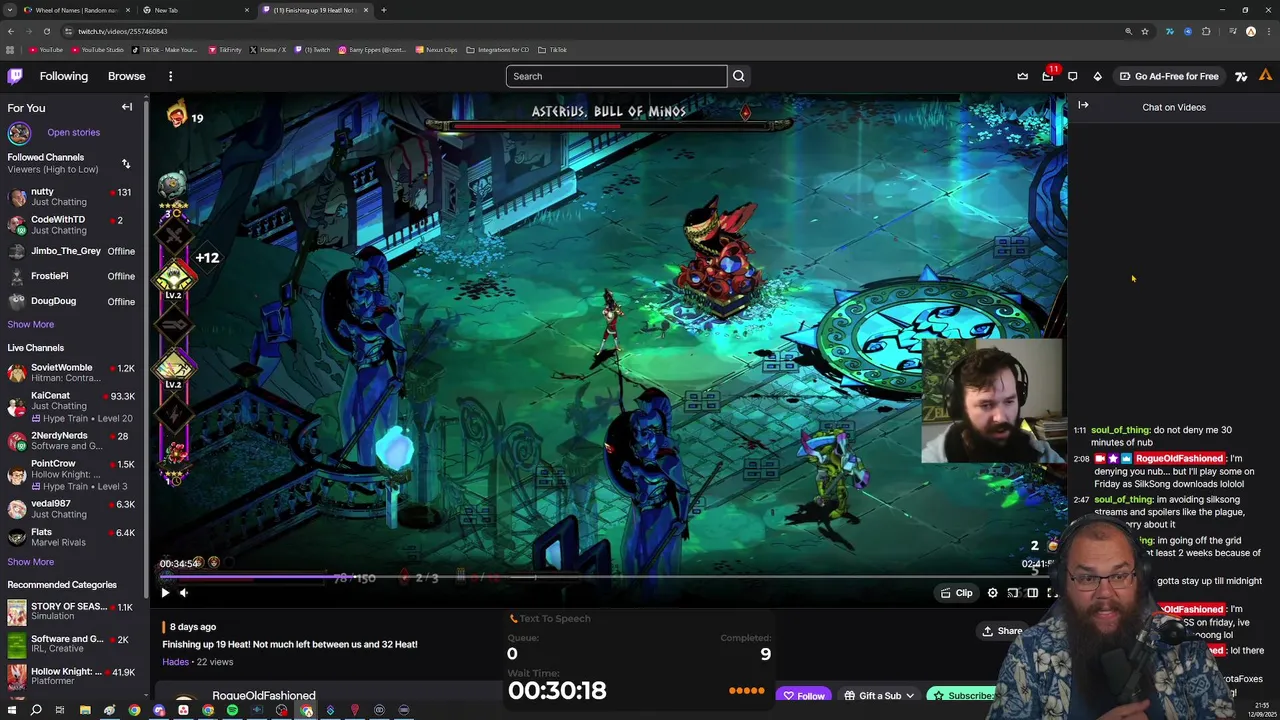Open browser extensions puzzle icon
Viewport: 1280px width, 720px height.
(x=1206, y=31)
